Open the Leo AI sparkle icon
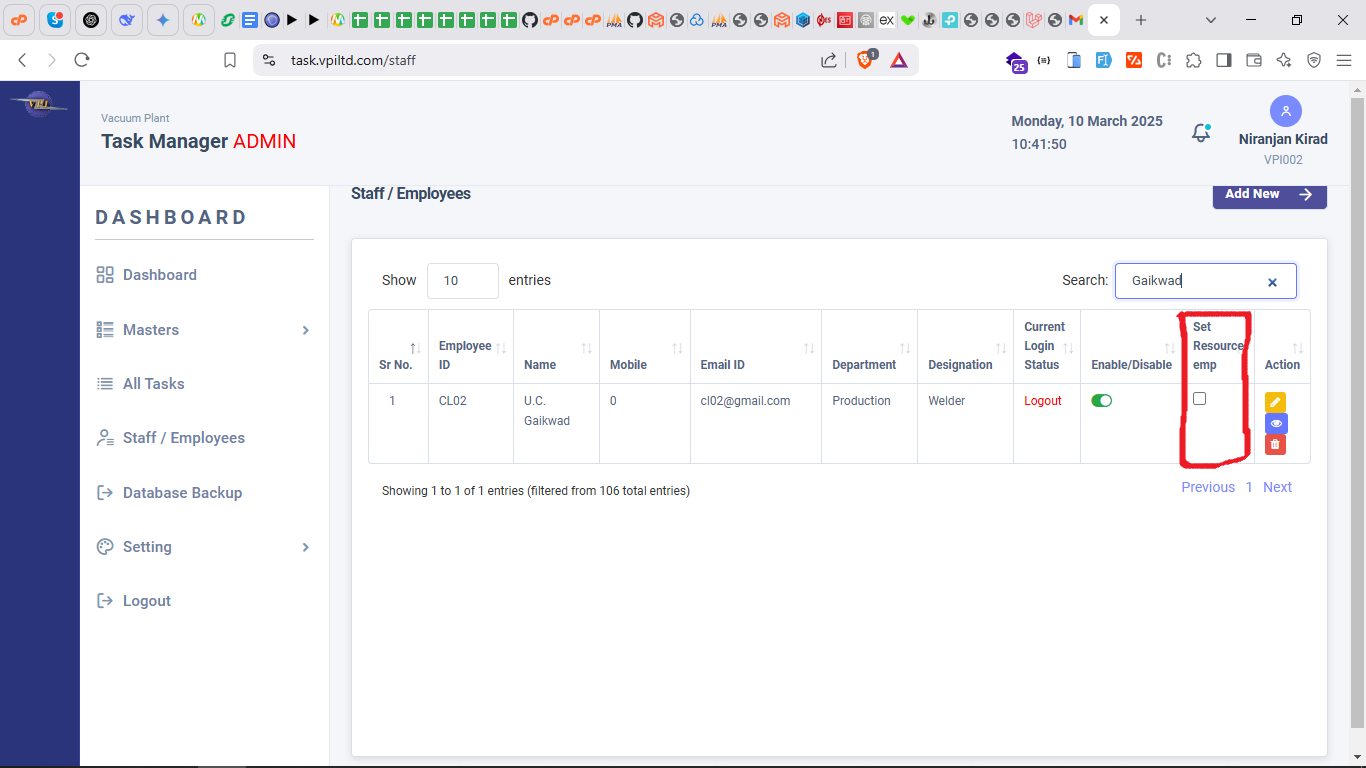This screenshot has height=768, width=1366. coord(1284,60)
